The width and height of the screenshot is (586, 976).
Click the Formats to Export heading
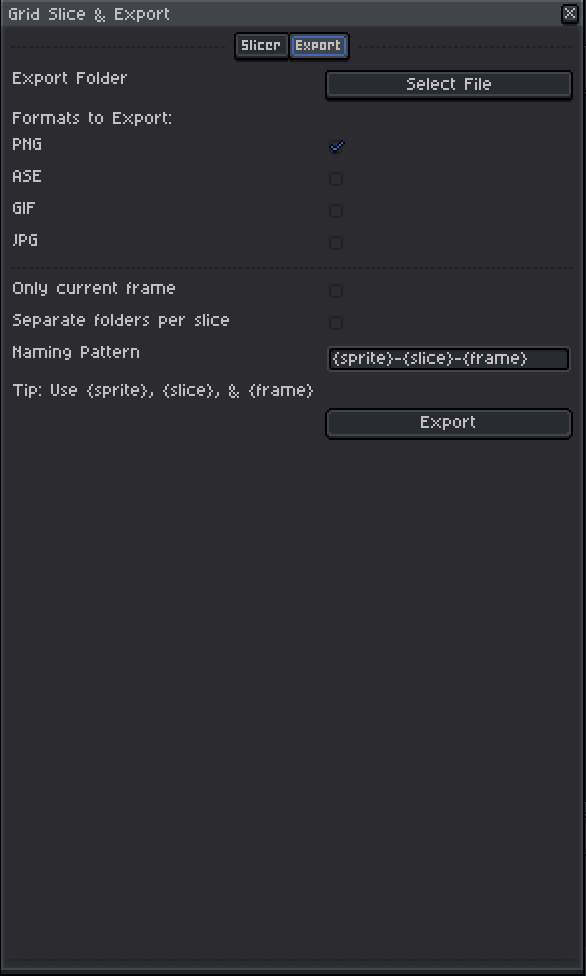92,118
